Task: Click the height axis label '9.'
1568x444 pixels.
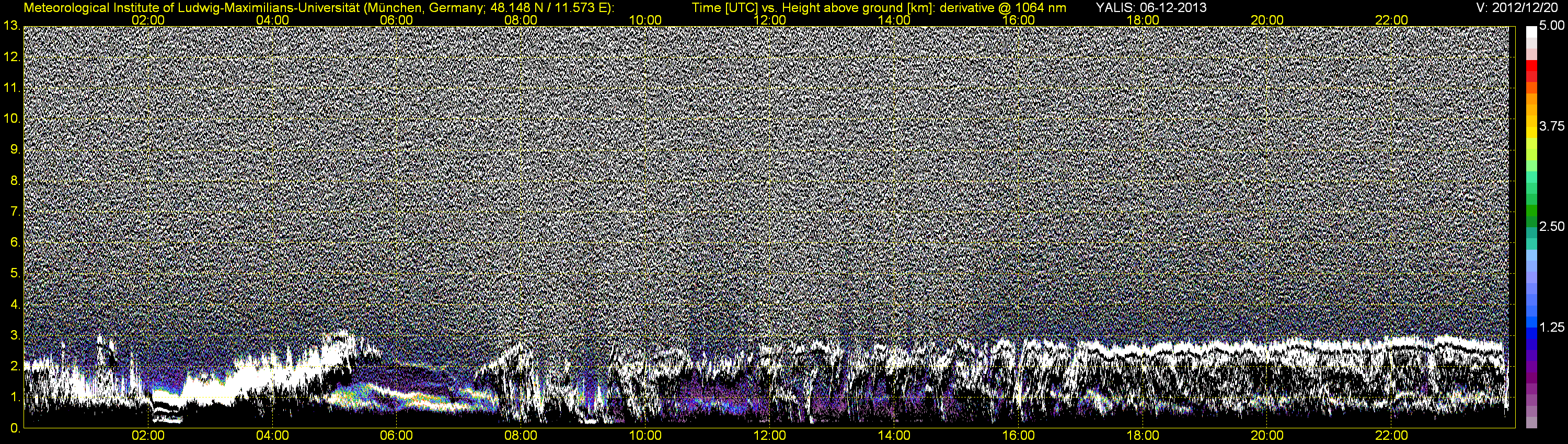Action: pyautogui.click(x=15, y=149)
